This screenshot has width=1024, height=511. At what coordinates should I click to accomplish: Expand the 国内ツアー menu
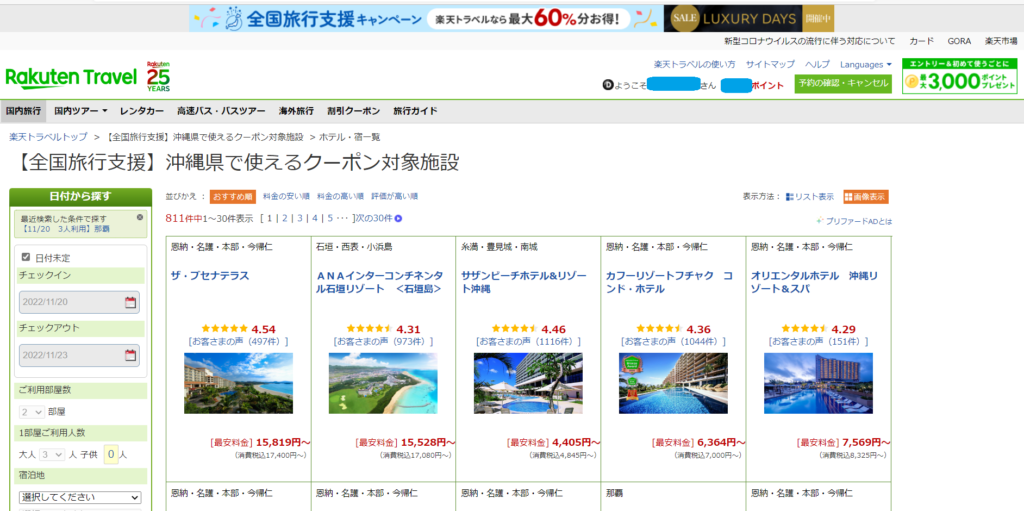[x=81, y=111]
